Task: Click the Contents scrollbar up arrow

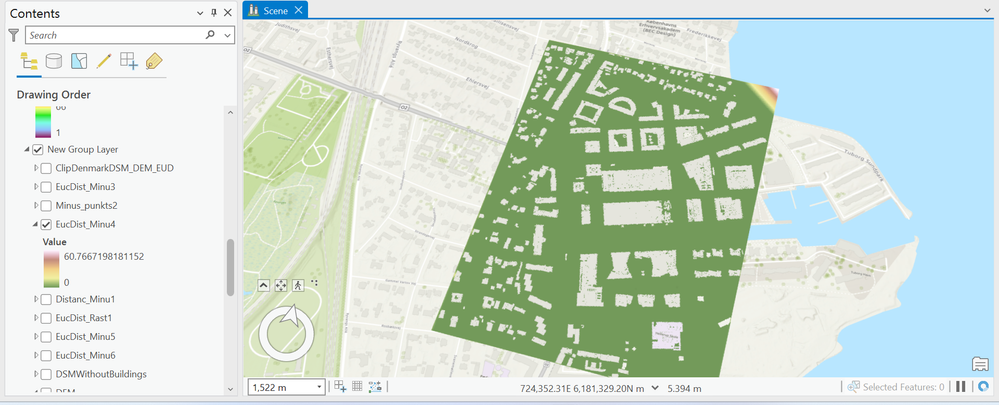Action: pos(231,111)
